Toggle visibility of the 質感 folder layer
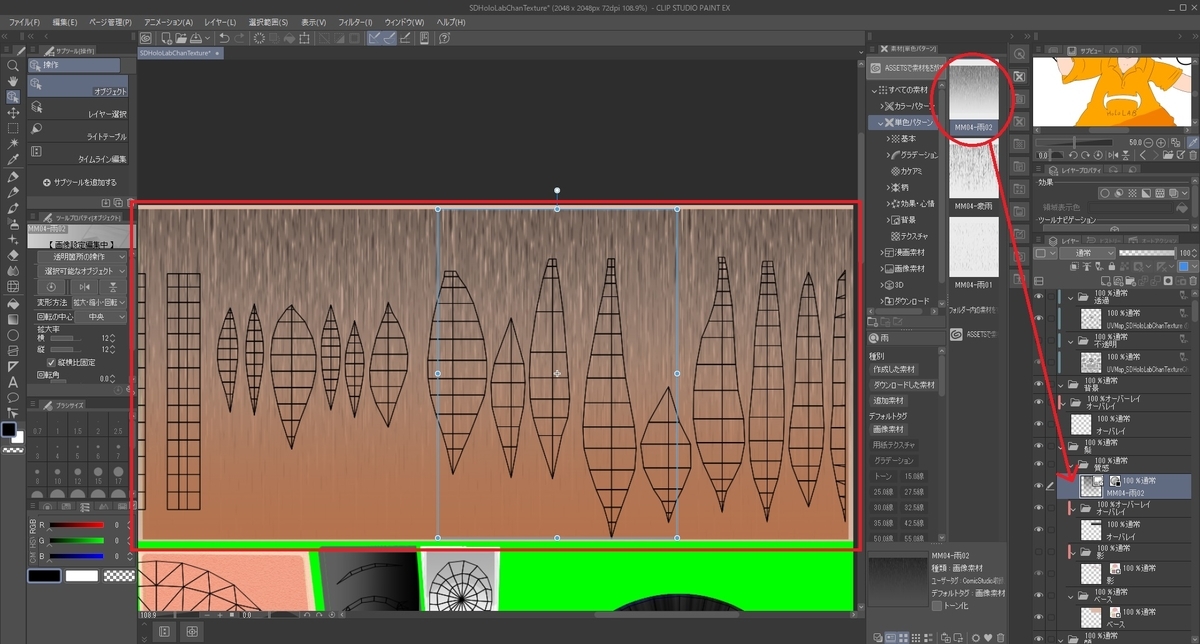Viewport: 1200px width, 644px height. 1038,463
